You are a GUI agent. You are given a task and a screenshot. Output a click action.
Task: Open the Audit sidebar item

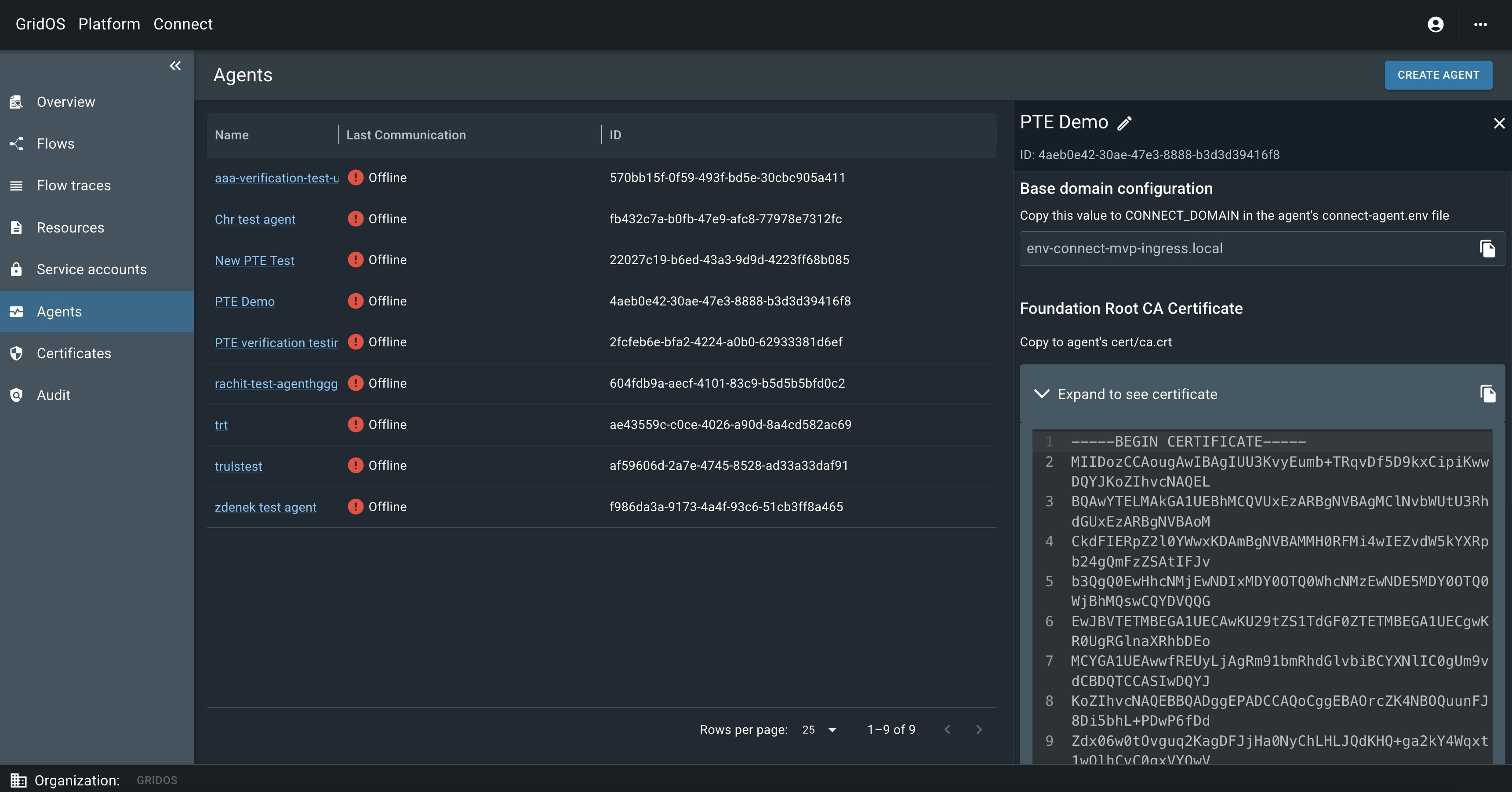pyautogui.click(x=54, y=395)
